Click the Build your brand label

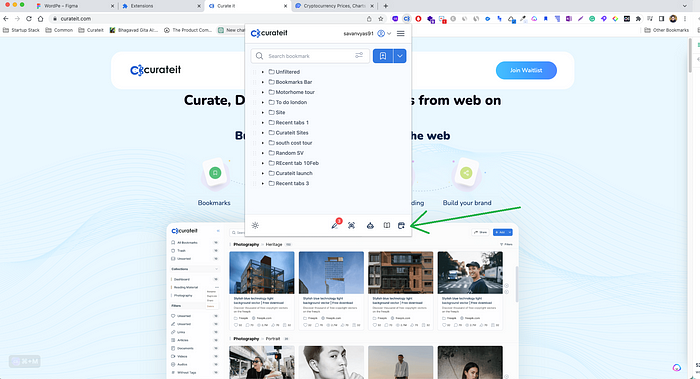[x=467, y=203]
